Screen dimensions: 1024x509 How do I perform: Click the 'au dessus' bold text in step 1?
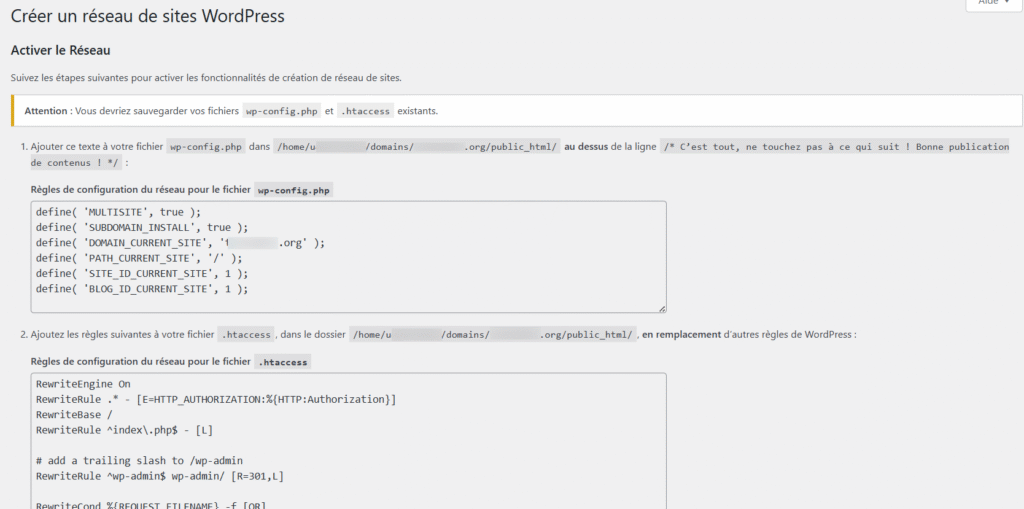click(x=586, y=147)
